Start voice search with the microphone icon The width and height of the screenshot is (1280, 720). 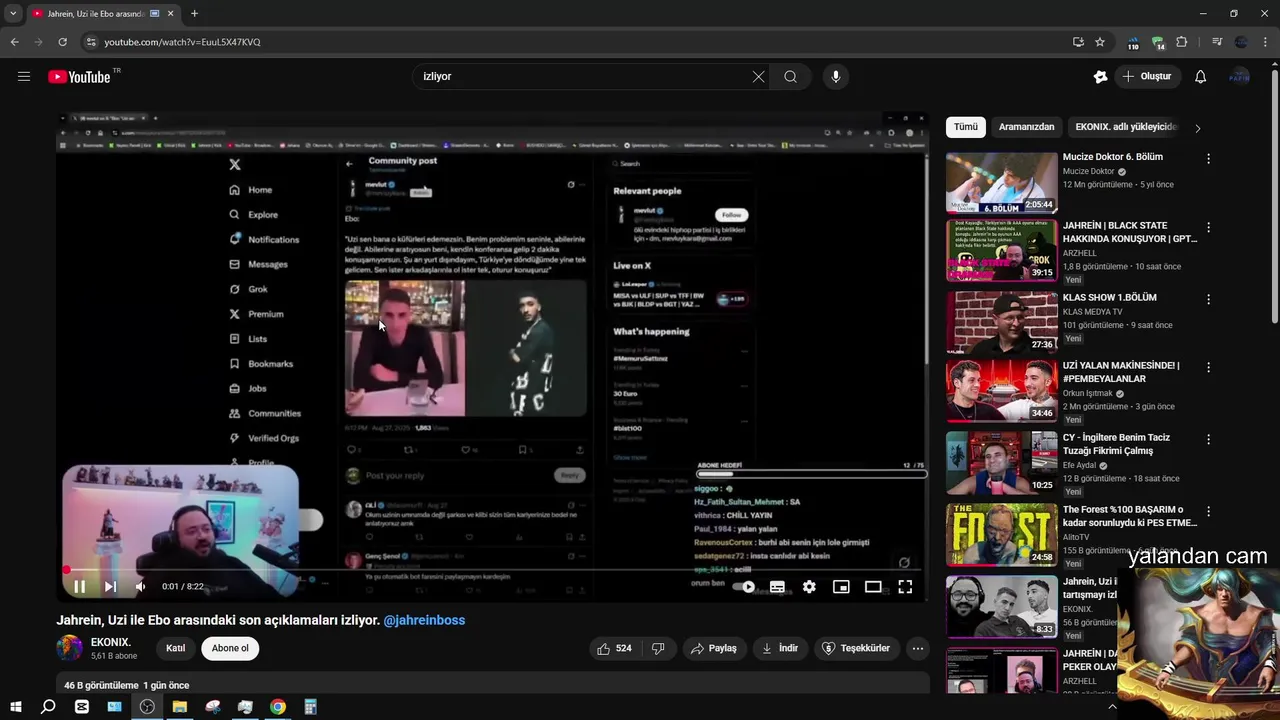click(x=836, y=77)
